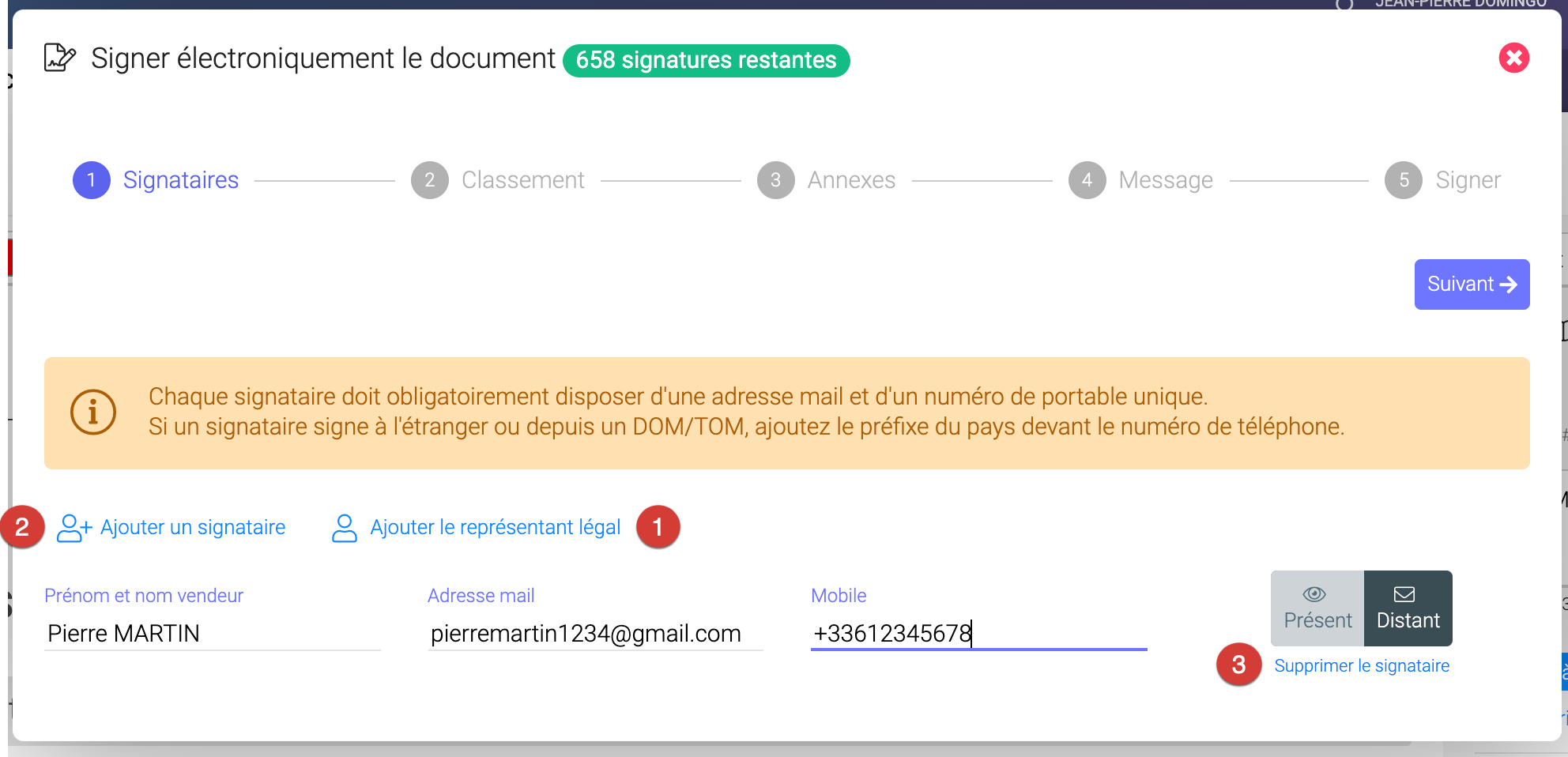Viewport: 1568px width, 757px height.
Task: Set signatory mode to Distant
Action: pyautogui.click(x=1408, y=608)
